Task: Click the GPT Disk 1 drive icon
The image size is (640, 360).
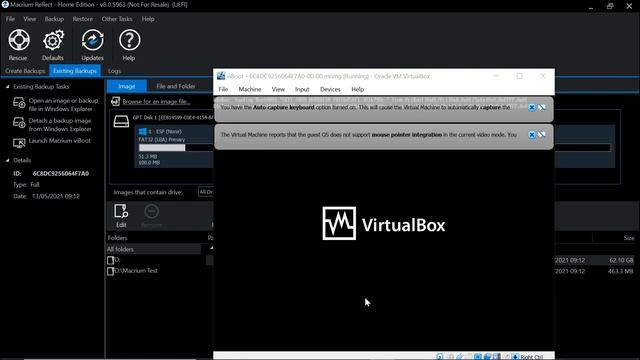Action: coord(121,121)
